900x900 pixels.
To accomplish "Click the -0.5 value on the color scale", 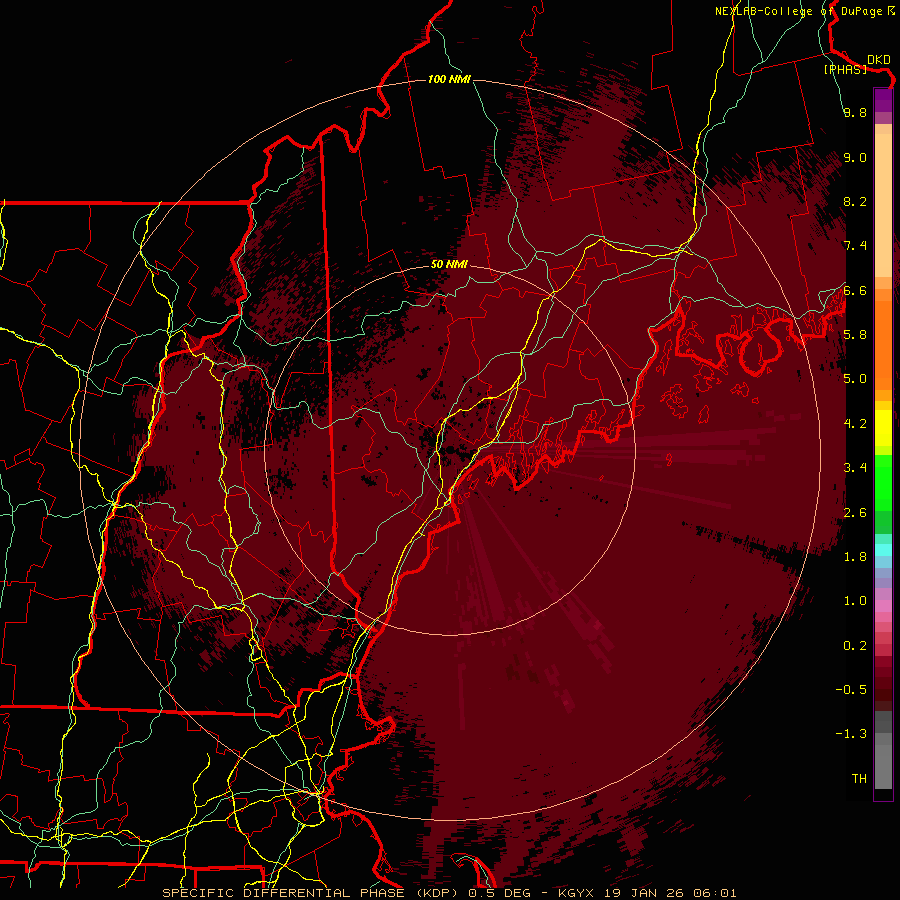I will pyautogui.click(x=851, y=690).
